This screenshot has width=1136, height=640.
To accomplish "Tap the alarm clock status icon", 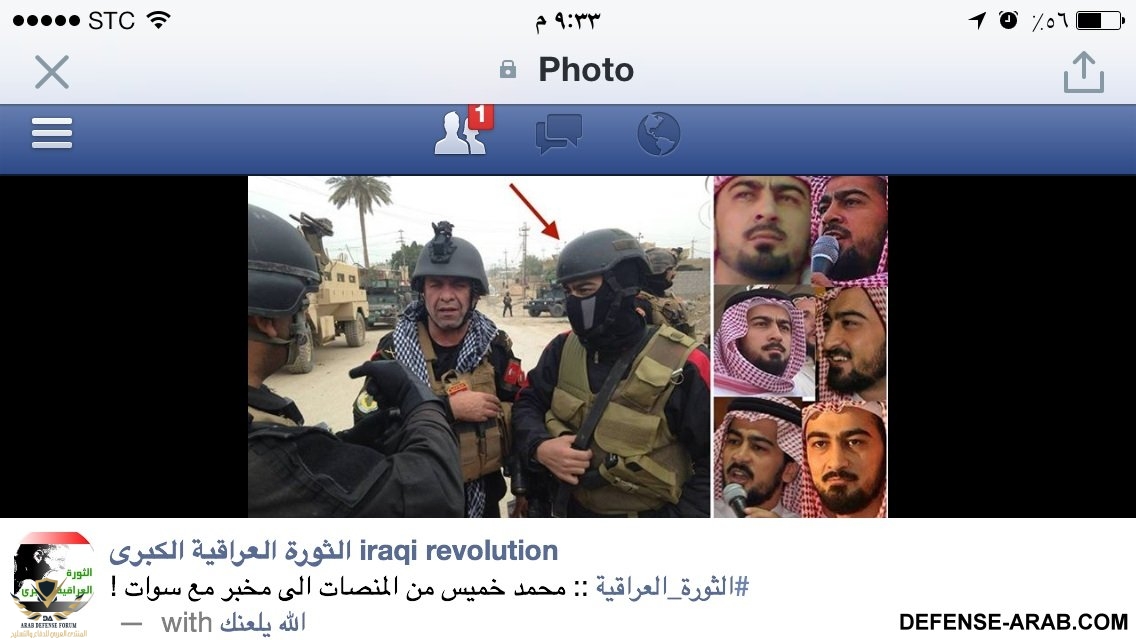I will click(1008, 20).
